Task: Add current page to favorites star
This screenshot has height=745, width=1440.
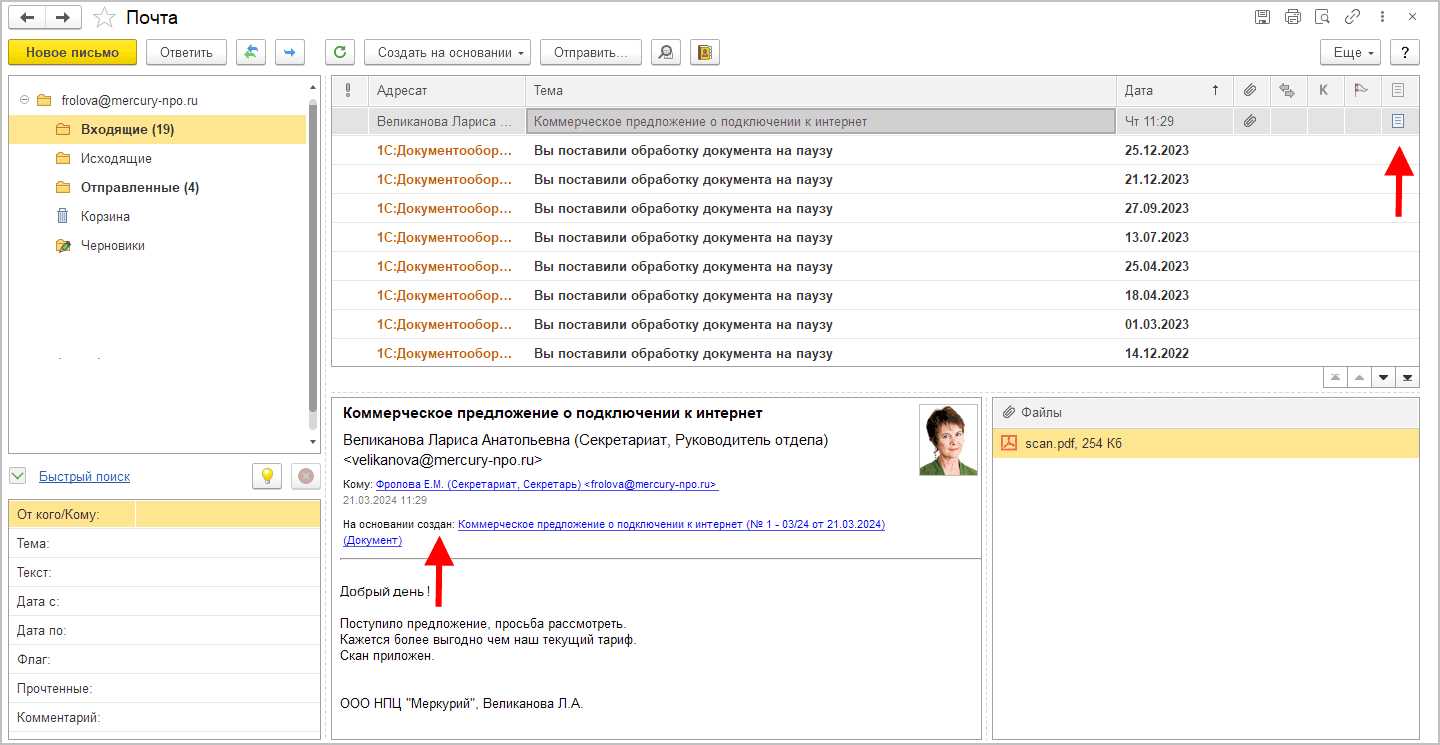Action: [104, 17]
